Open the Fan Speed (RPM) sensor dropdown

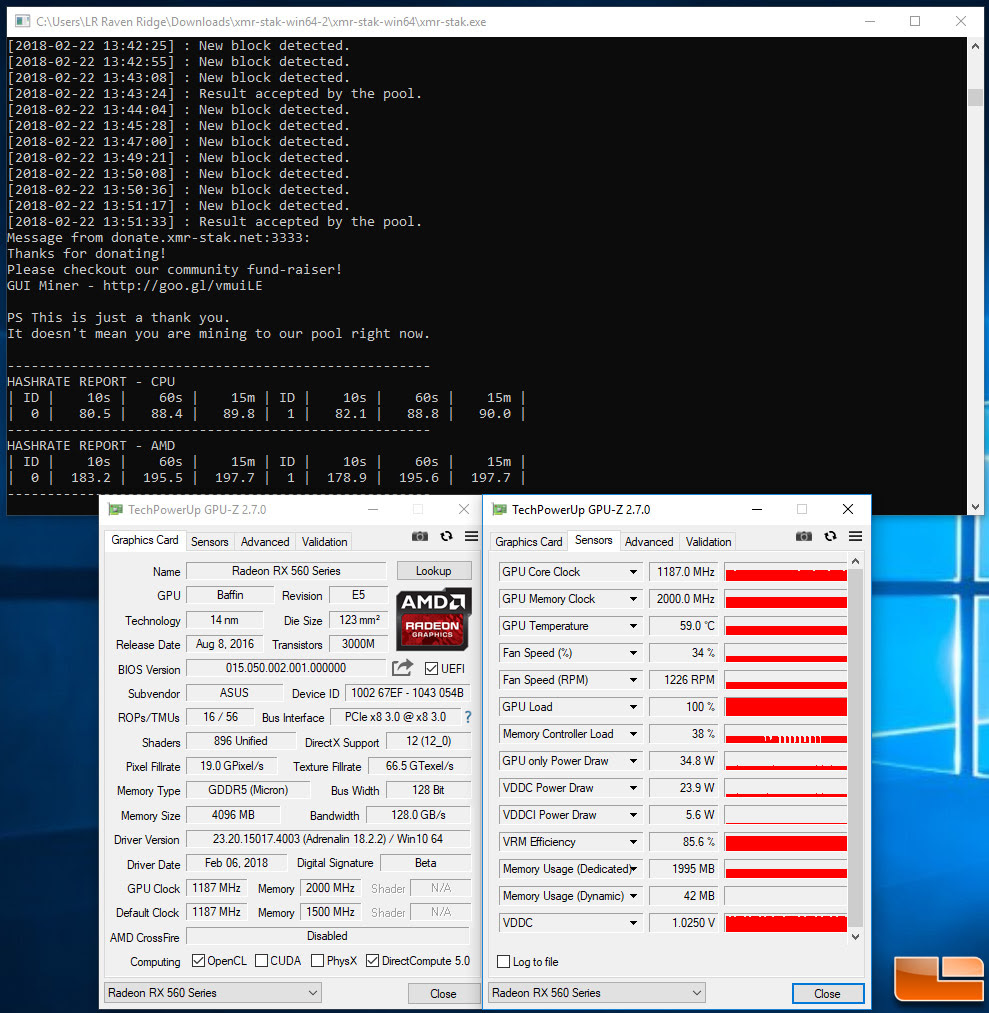pyautogui.click(x=634, y=680)
